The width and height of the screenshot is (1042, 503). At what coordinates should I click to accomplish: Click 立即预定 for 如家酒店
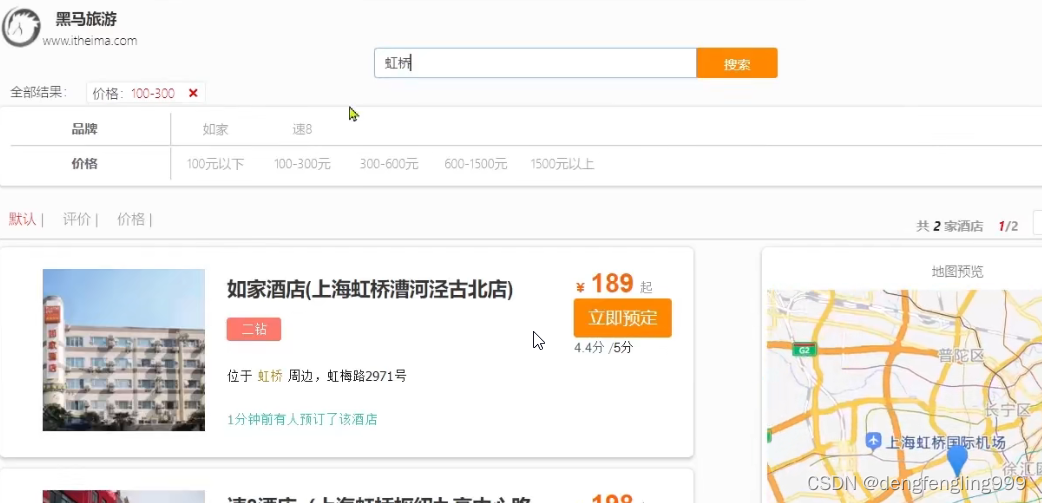(x=623, y=318)
